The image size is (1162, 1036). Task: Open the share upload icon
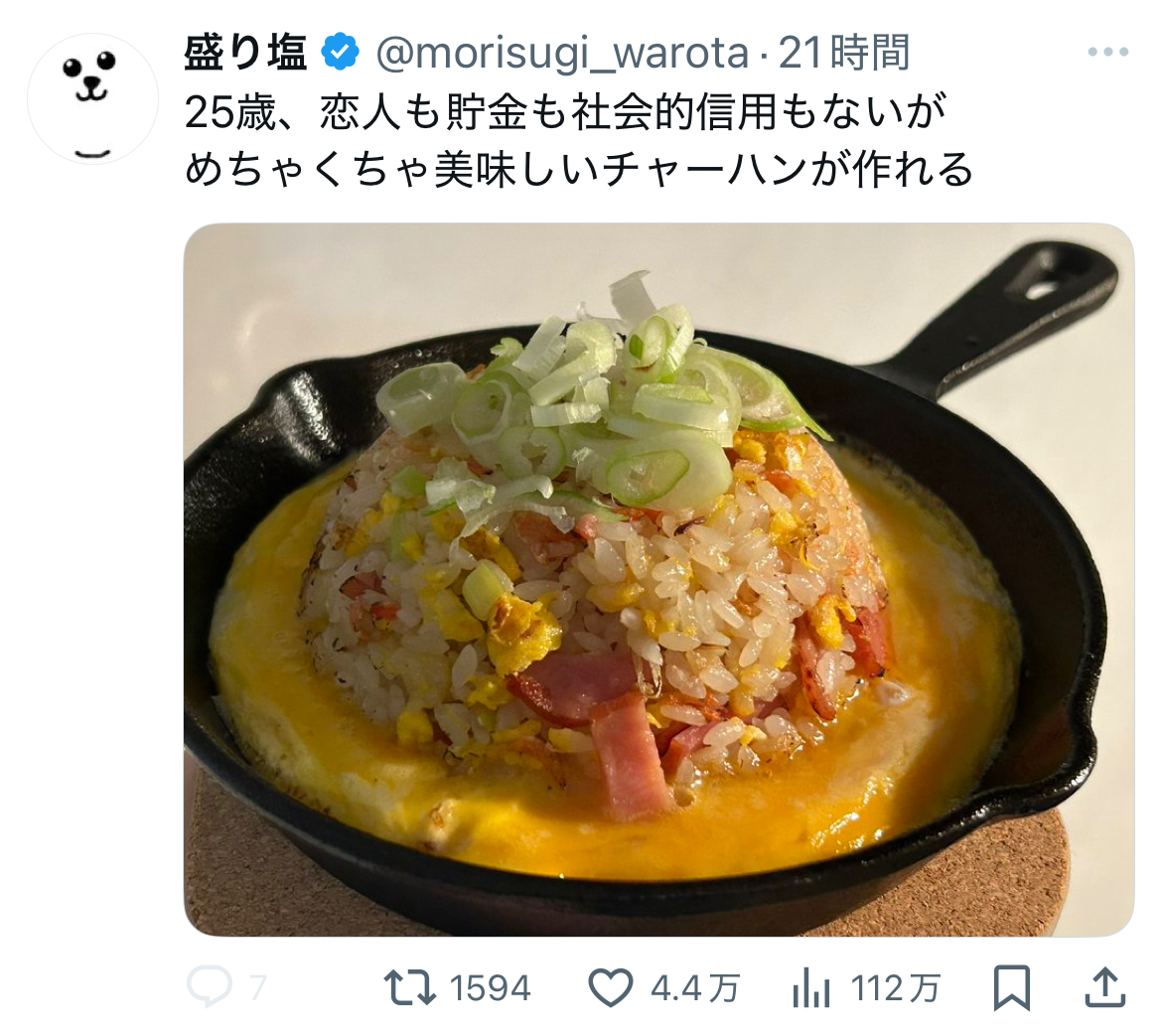click(1105, 987)
